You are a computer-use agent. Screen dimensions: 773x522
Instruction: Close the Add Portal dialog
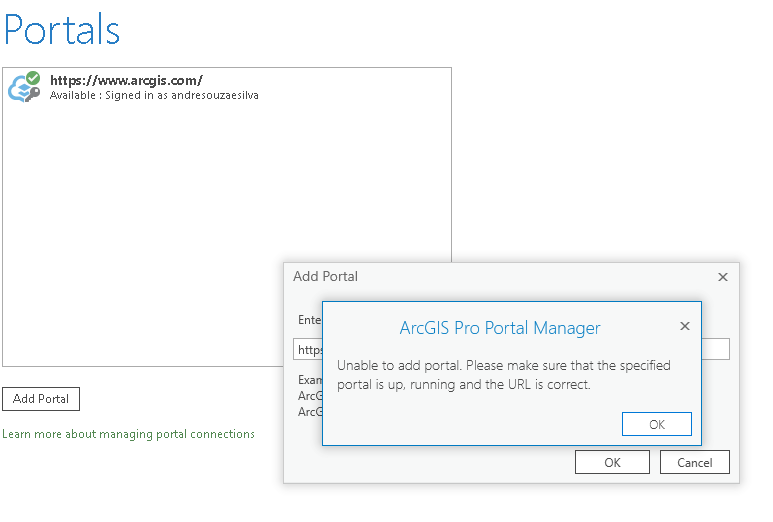pyautogui.click(x=723, y=277)
